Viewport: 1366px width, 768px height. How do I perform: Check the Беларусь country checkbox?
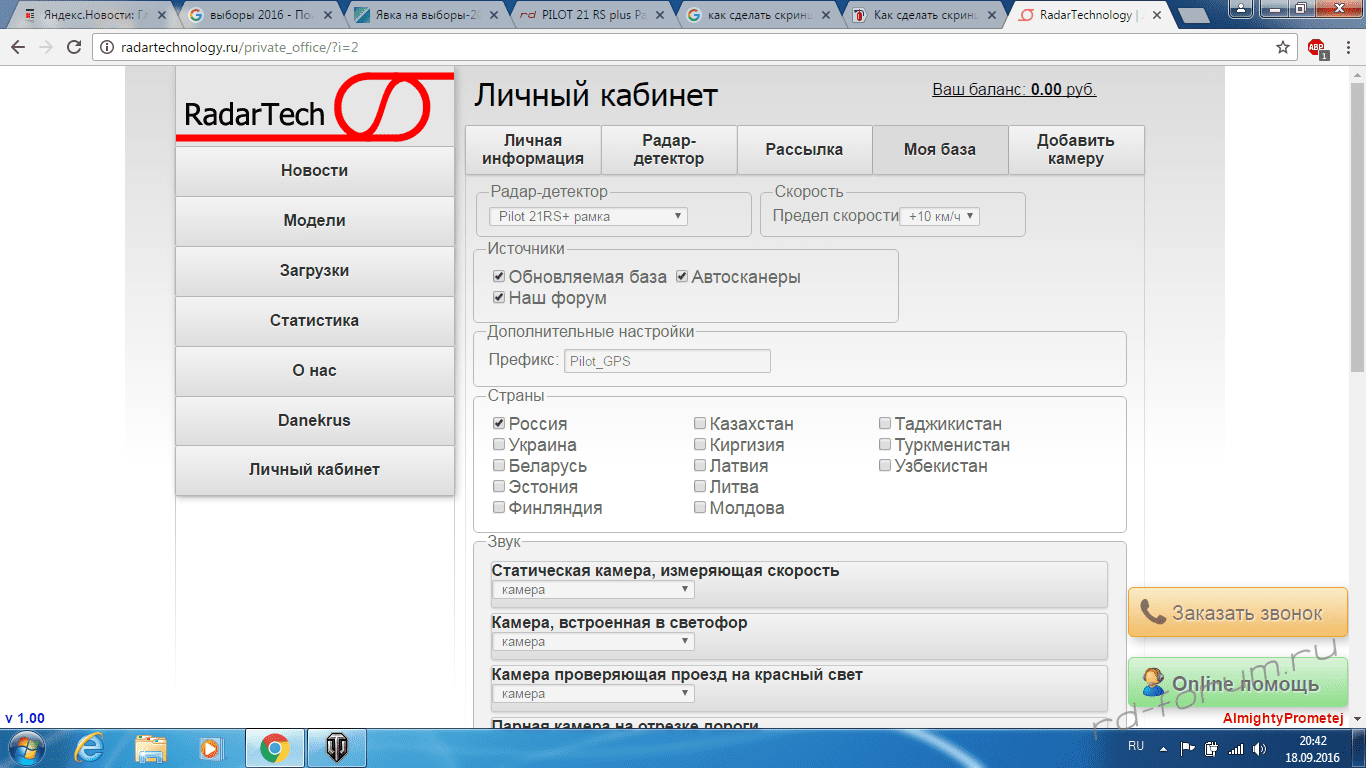[x=499, y=466]
